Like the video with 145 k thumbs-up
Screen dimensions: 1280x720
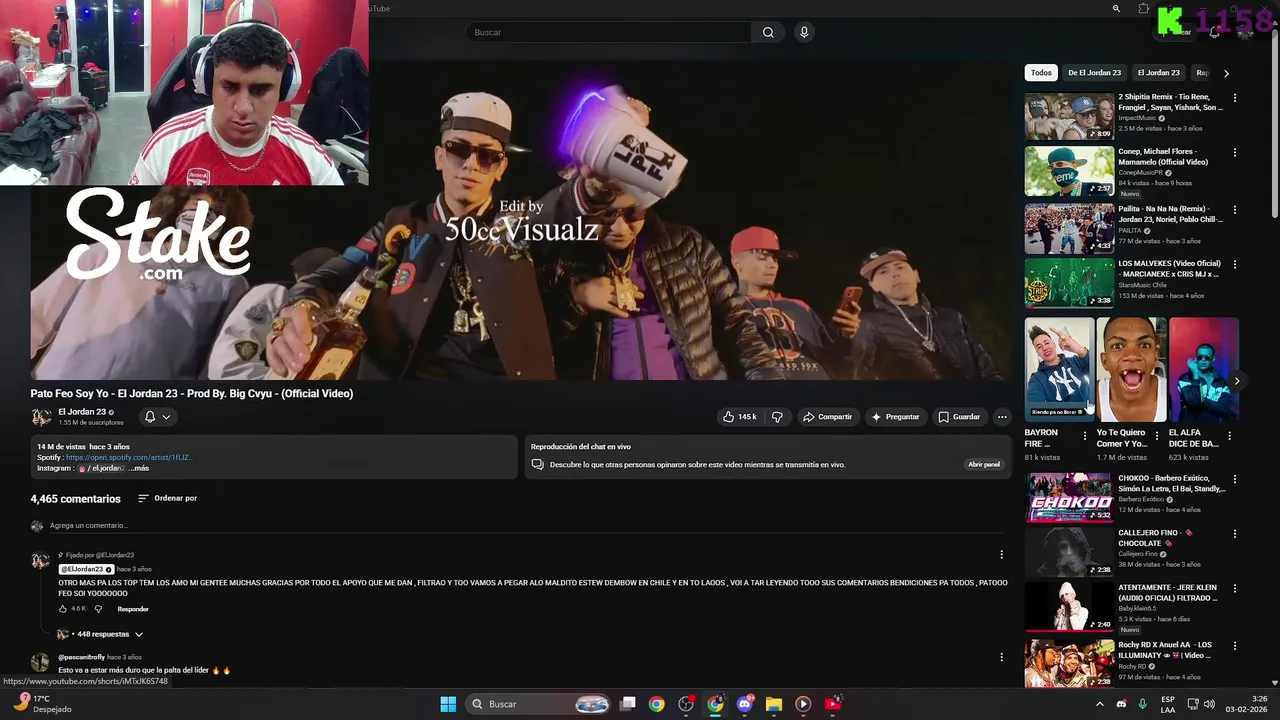click(x=739, y=417)
